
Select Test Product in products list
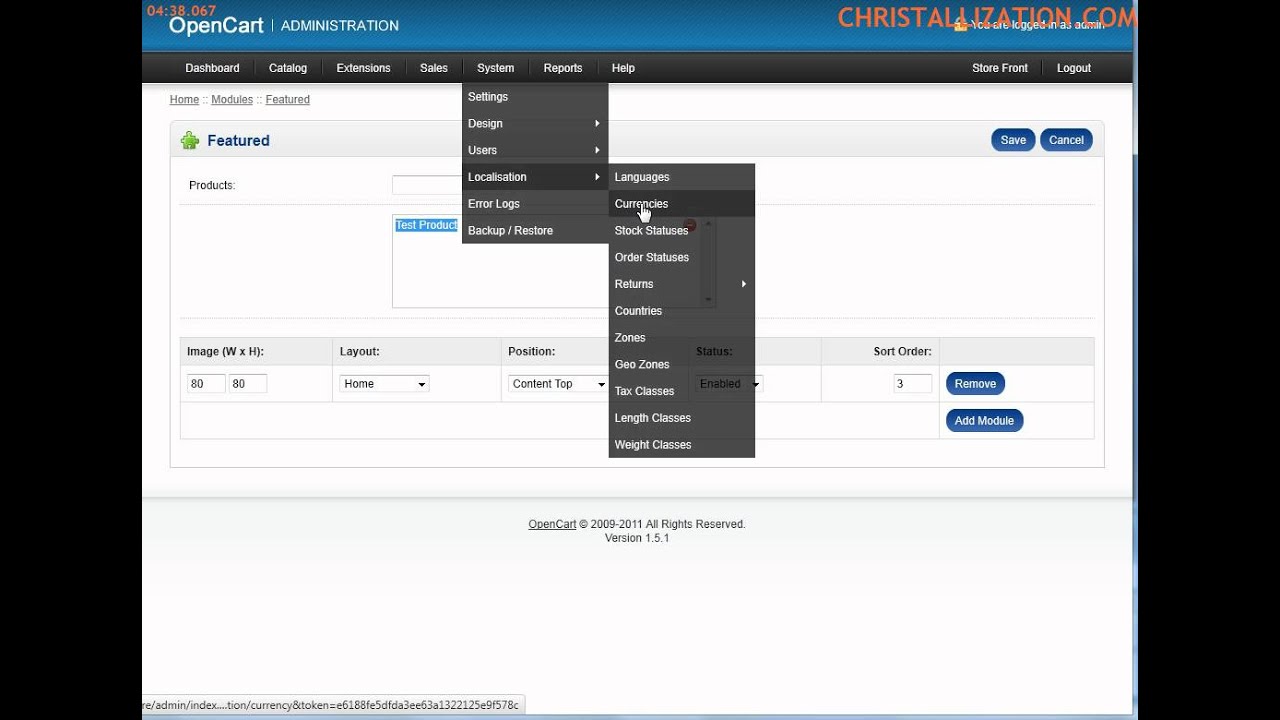[x=426, y=225]
